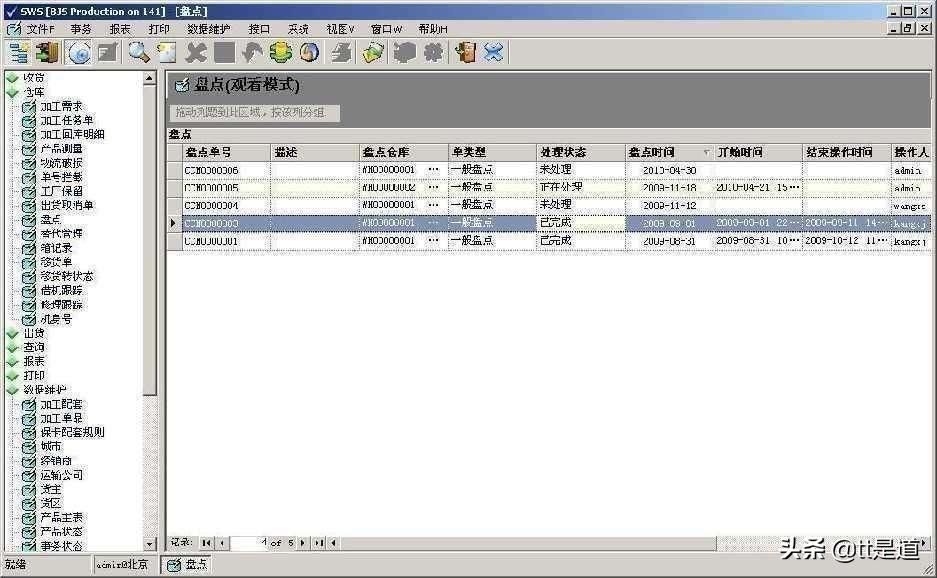
Task: Click the grey edit form toolbar icon
Action: [x=108, y=53]
